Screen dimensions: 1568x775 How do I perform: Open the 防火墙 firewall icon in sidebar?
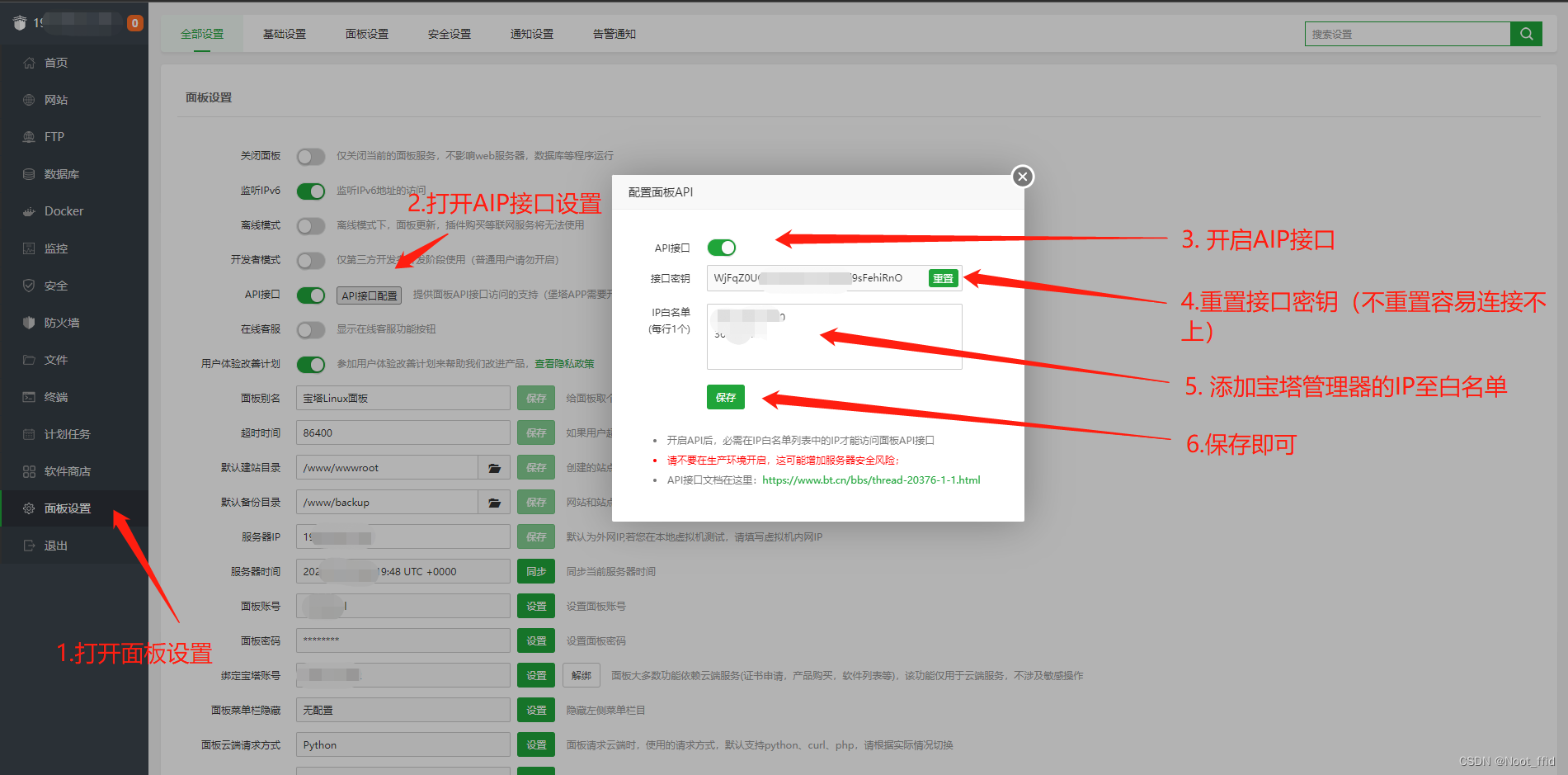[x=30, y=323]
